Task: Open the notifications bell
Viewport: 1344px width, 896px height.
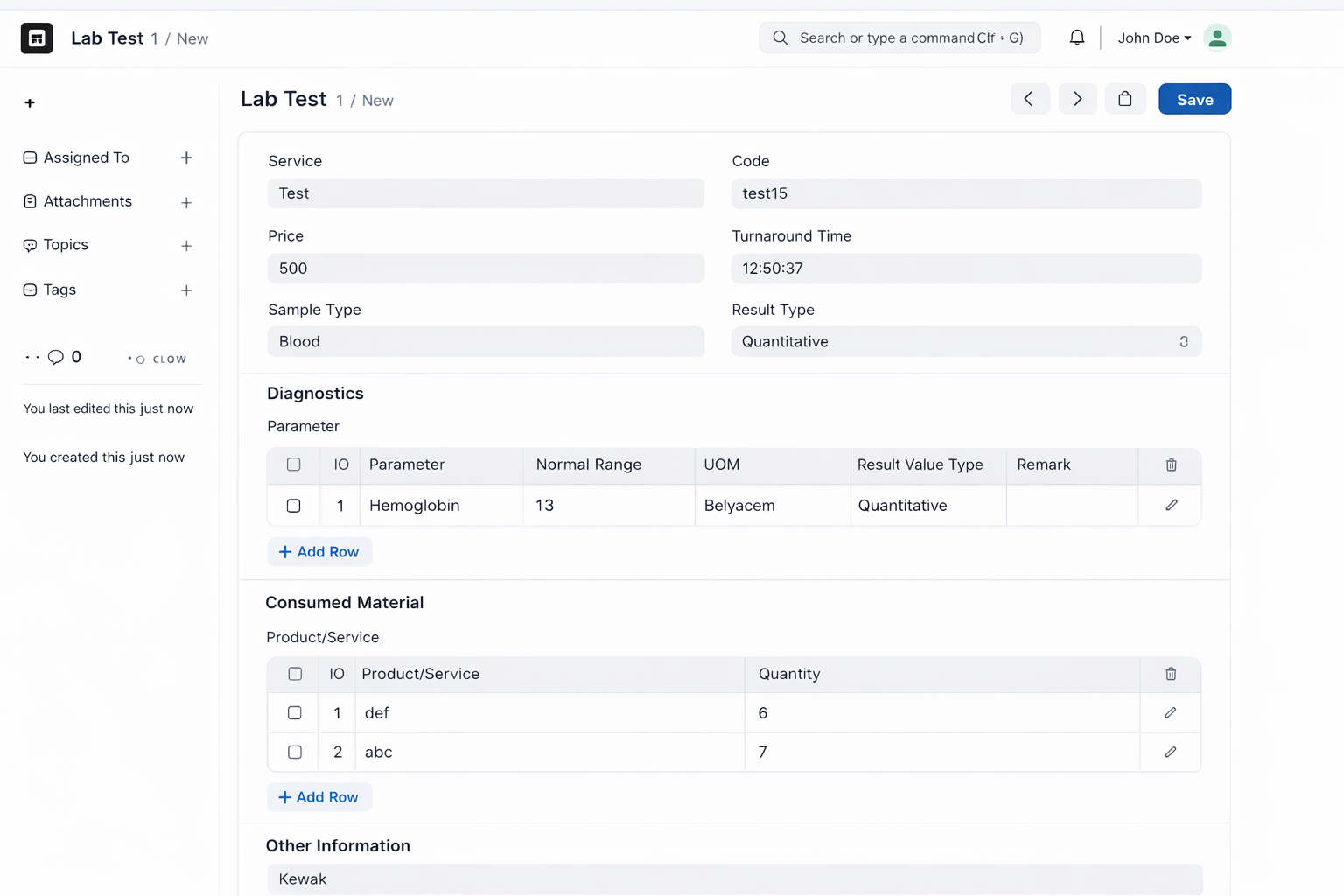Action: [x=1077, y=38]
